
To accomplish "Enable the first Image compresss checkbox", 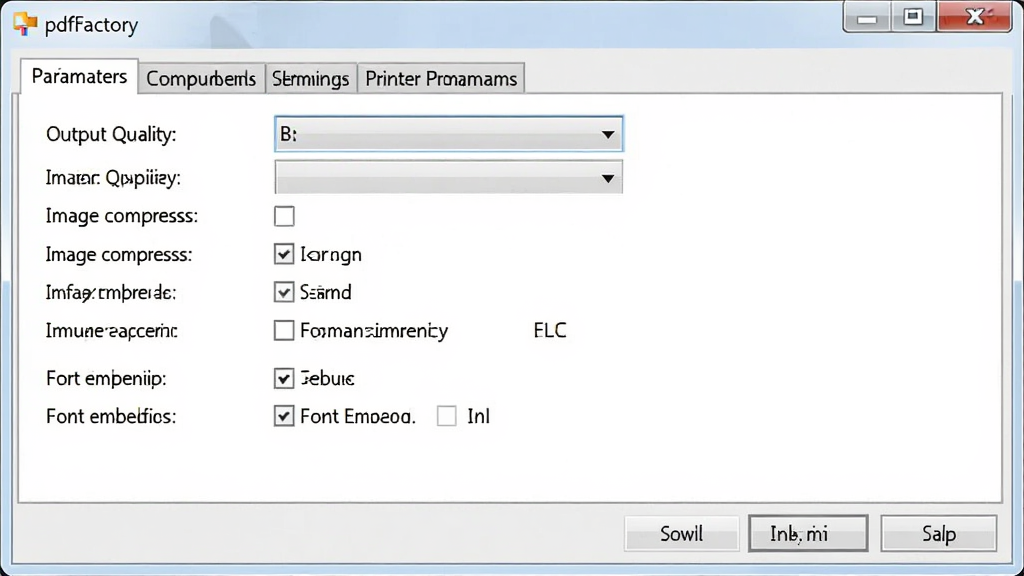I will [x=284, y=216].
